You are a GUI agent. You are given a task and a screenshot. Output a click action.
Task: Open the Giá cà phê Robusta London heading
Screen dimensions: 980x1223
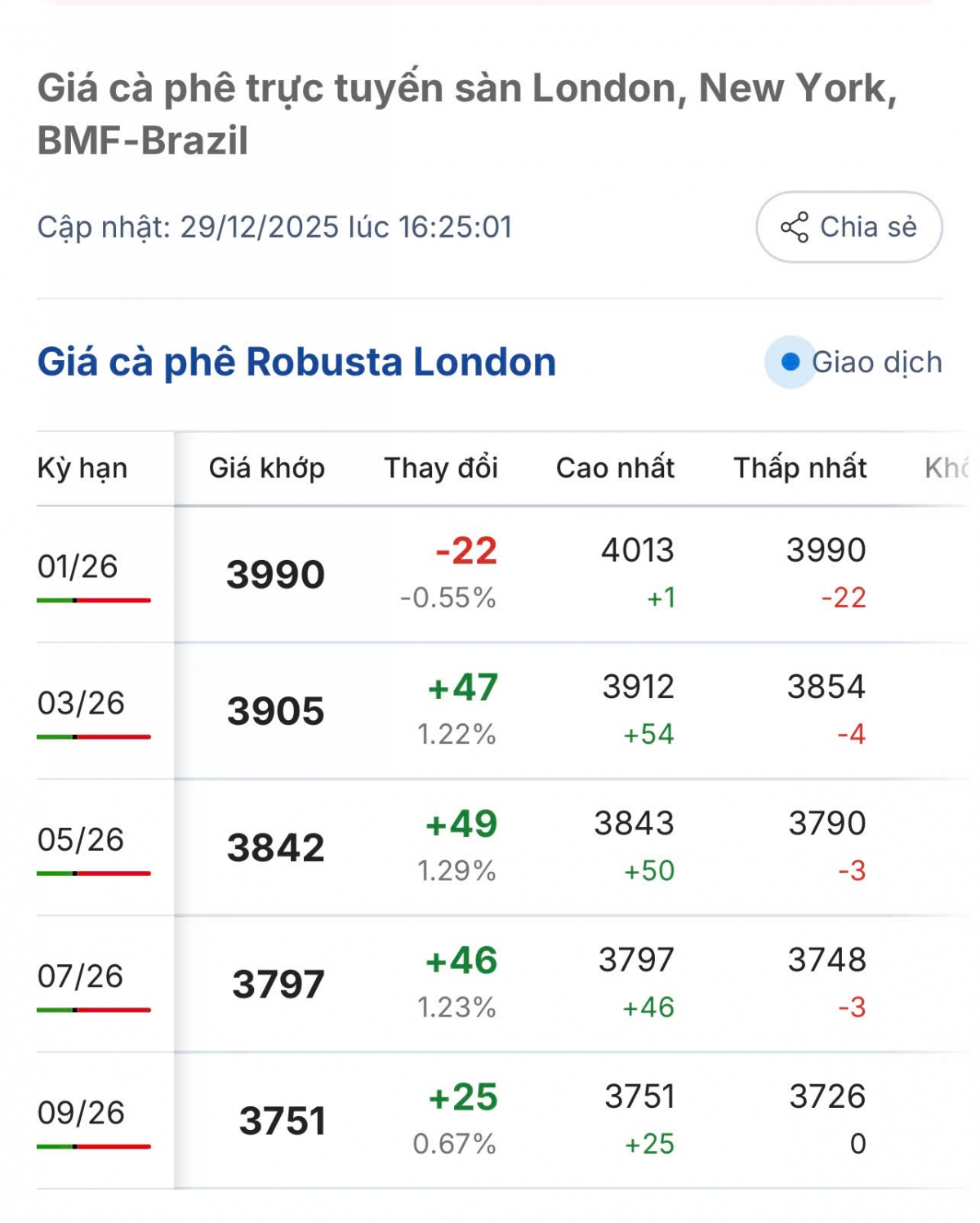296,362
